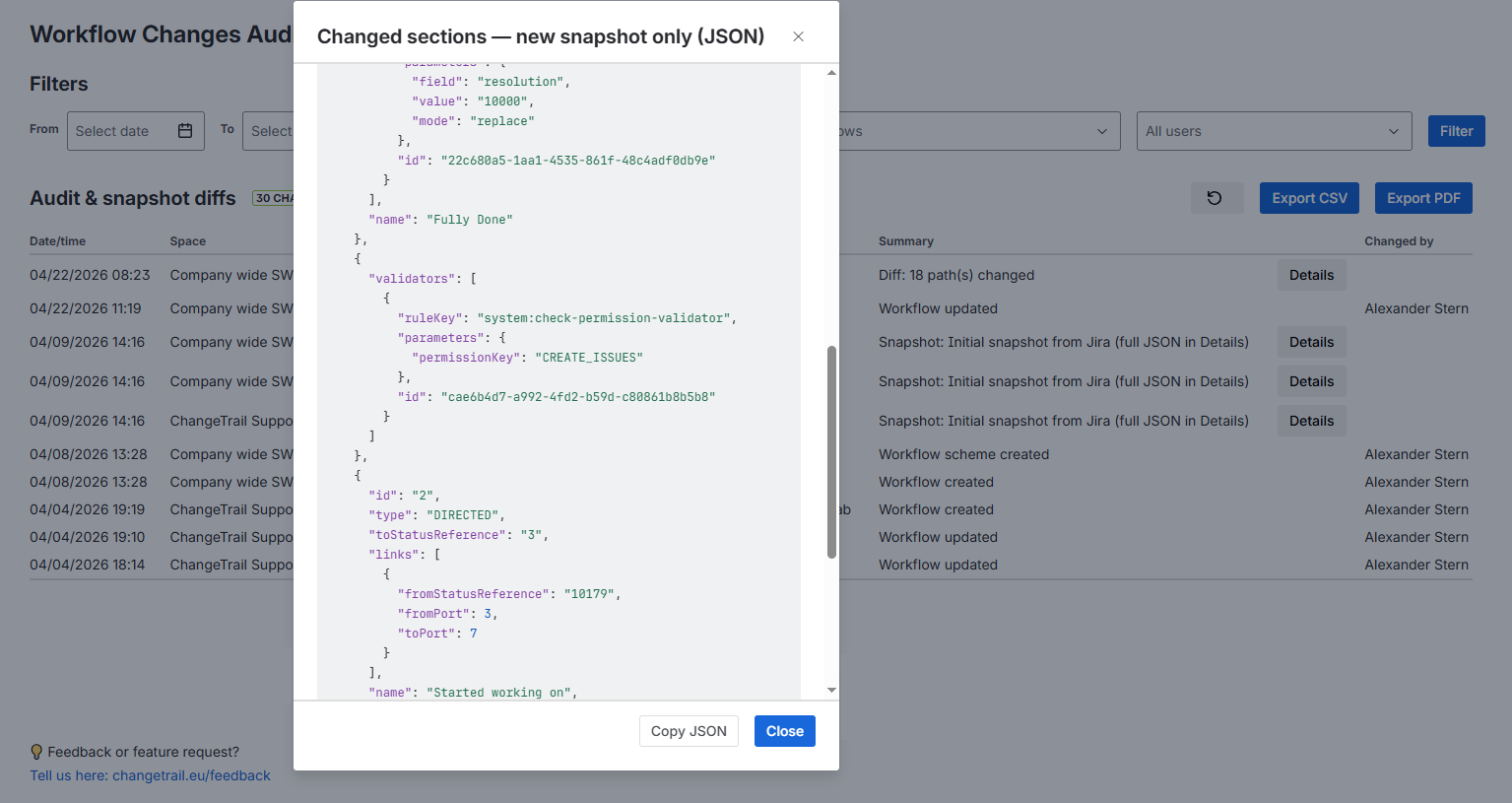Screen dimensions: 1512x803
Task: Expand the All users list via its chevron
Action: coord(1393,130)
